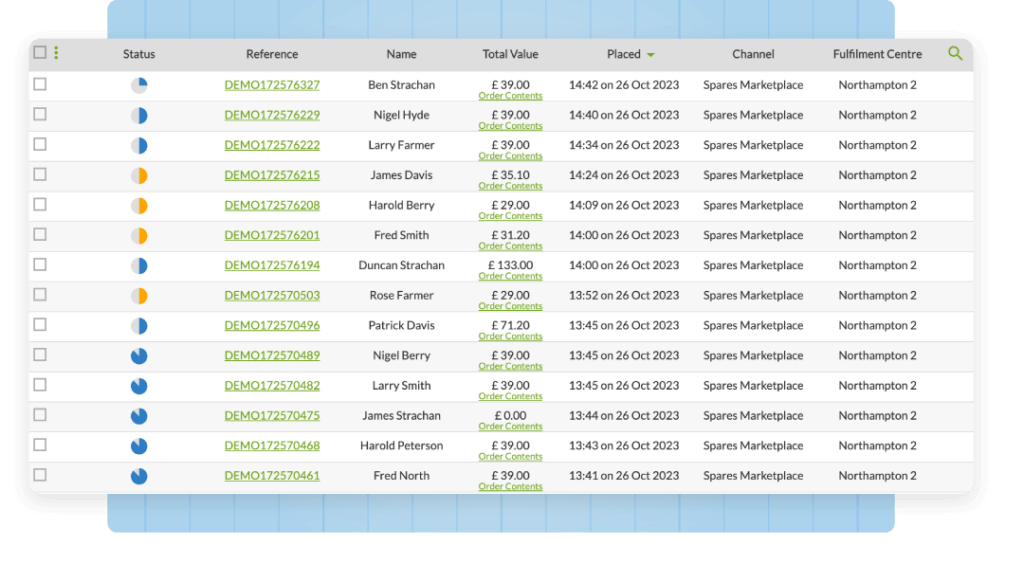Click blue status icon for James Strachan
Viewport: 1024px width, 564px height.
(139, 416)
